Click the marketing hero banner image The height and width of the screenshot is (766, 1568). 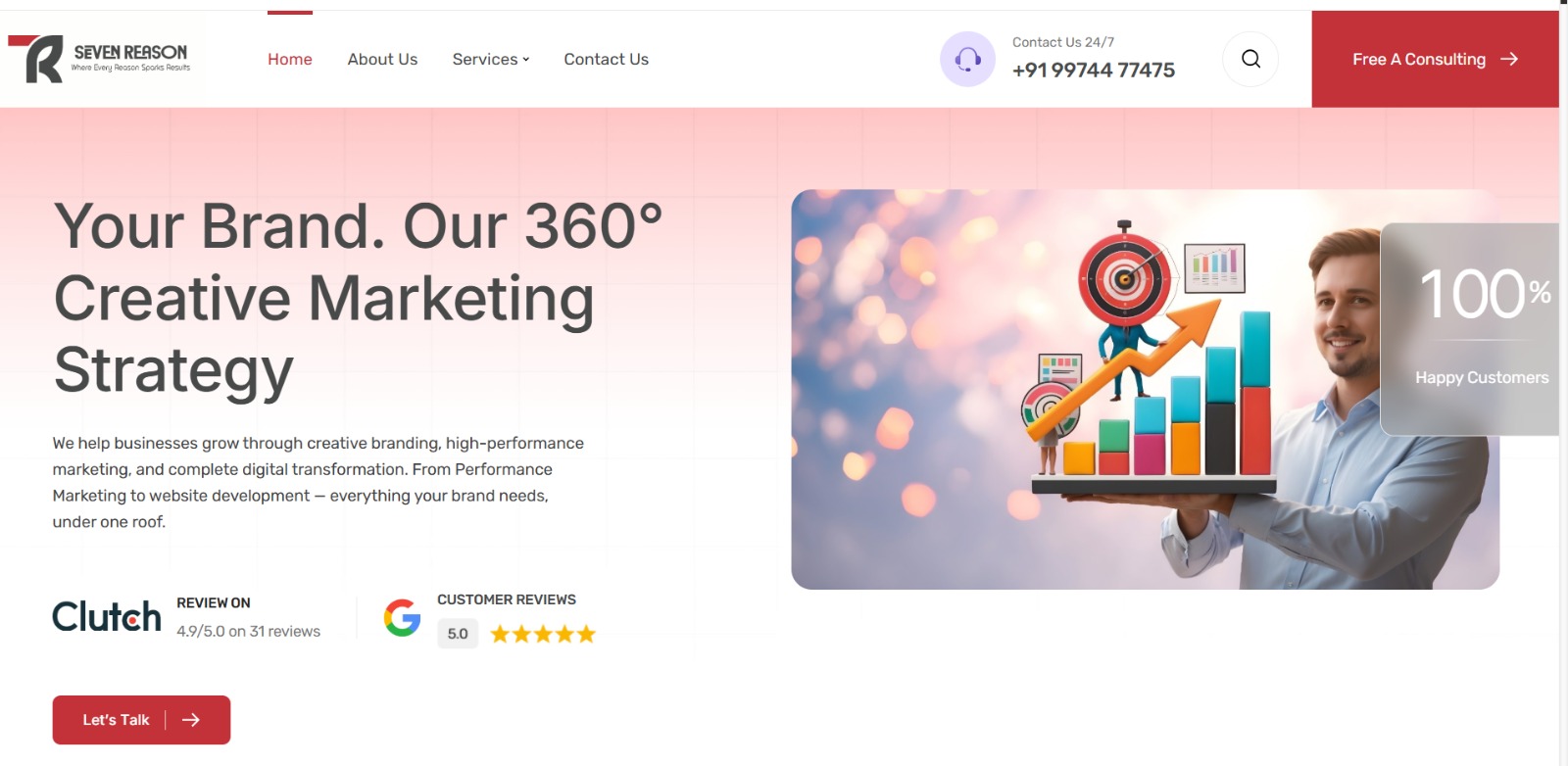pos(1078,392)
